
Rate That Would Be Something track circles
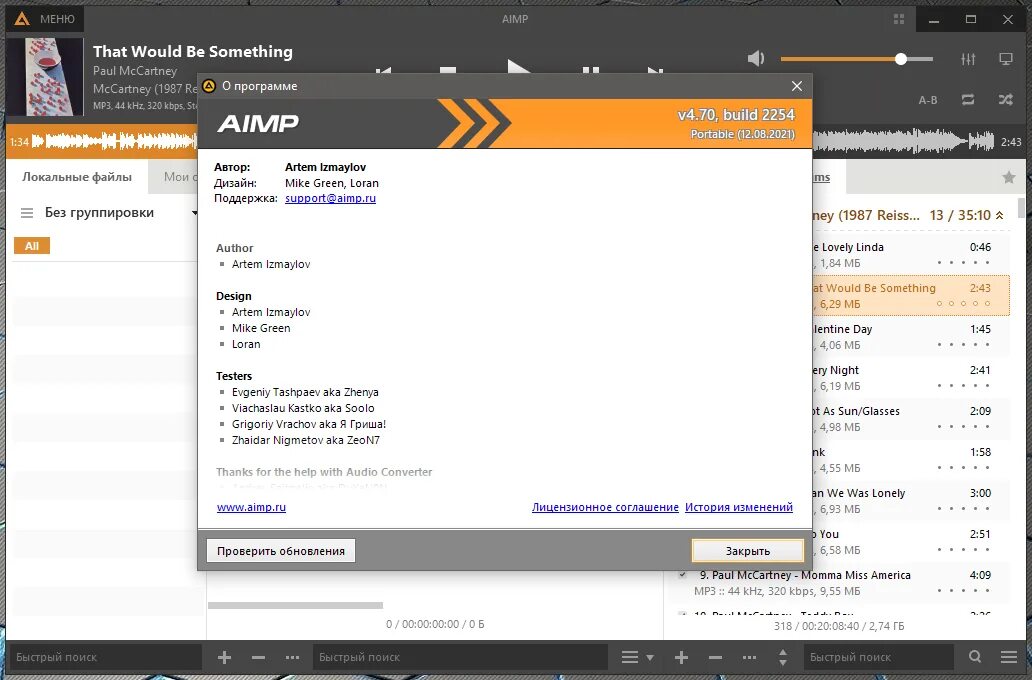[x=963, y=303]
